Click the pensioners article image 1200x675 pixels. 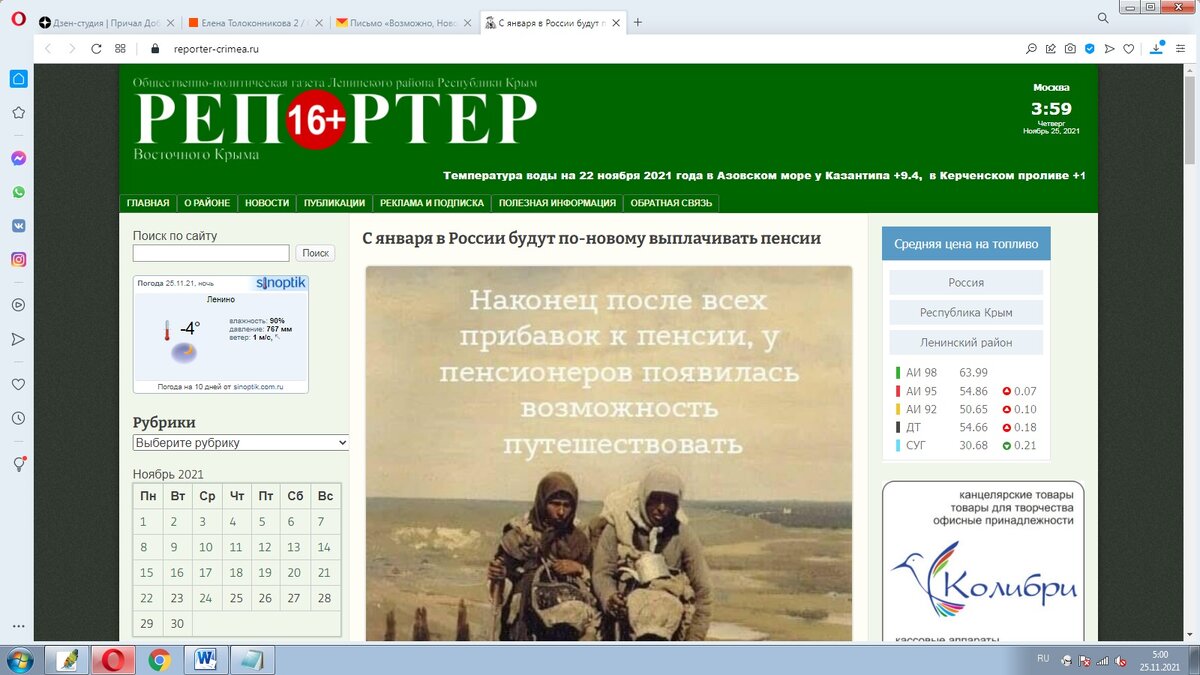pyautogui.click(x=609, y=453)
